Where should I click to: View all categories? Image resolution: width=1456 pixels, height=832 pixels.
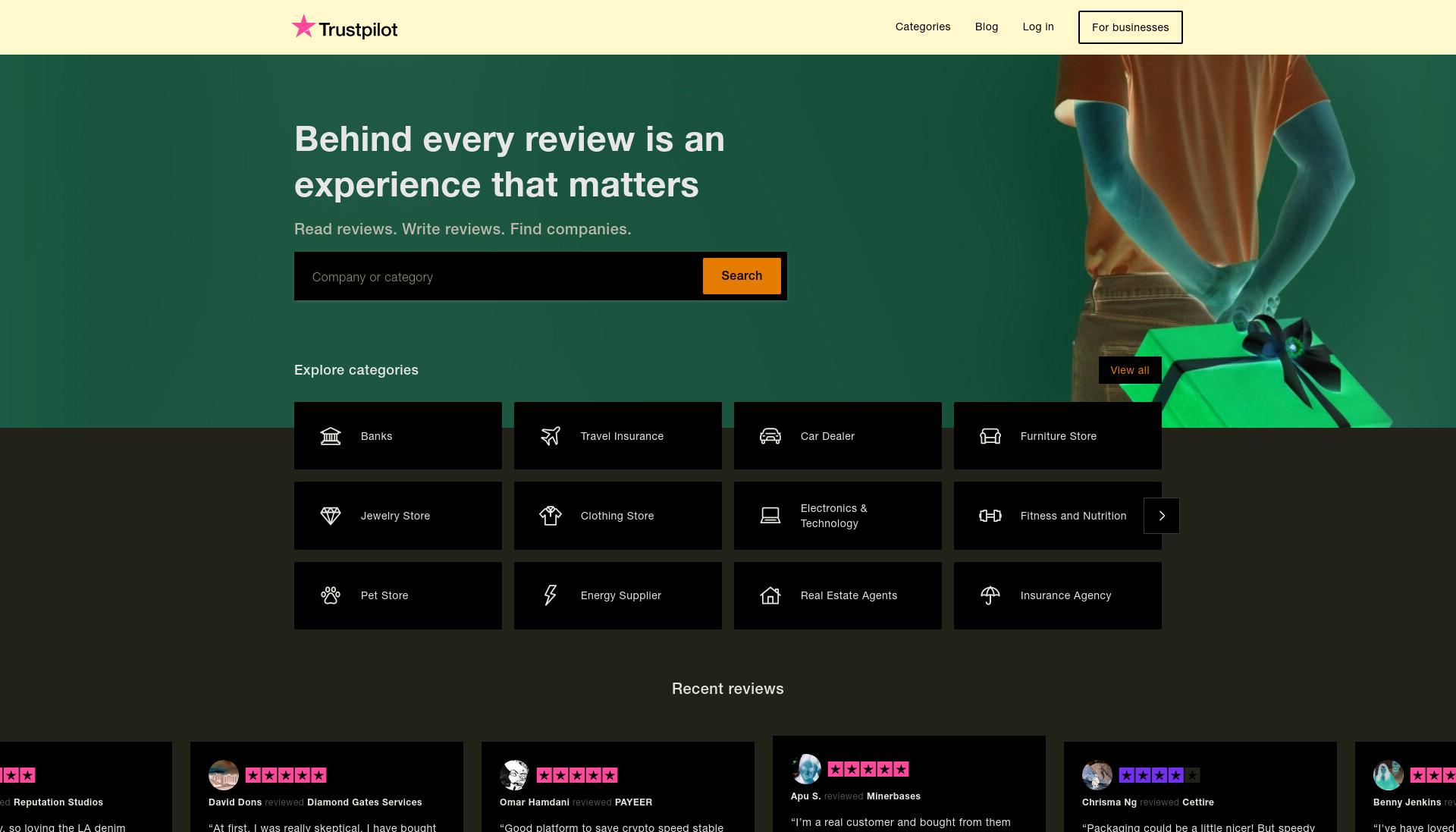[x=1130, y=370]
